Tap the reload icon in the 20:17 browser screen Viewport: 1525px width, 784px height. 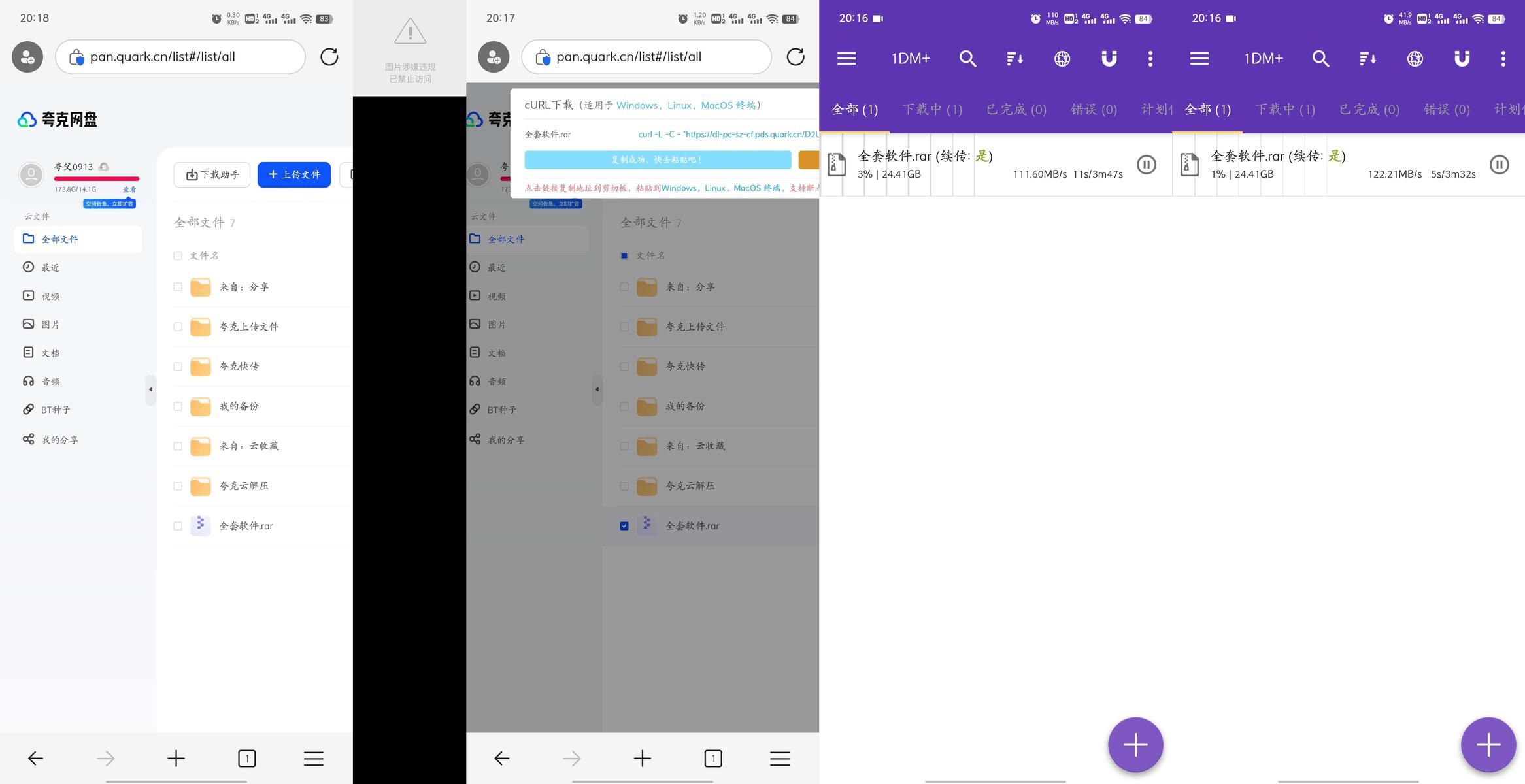796,57
